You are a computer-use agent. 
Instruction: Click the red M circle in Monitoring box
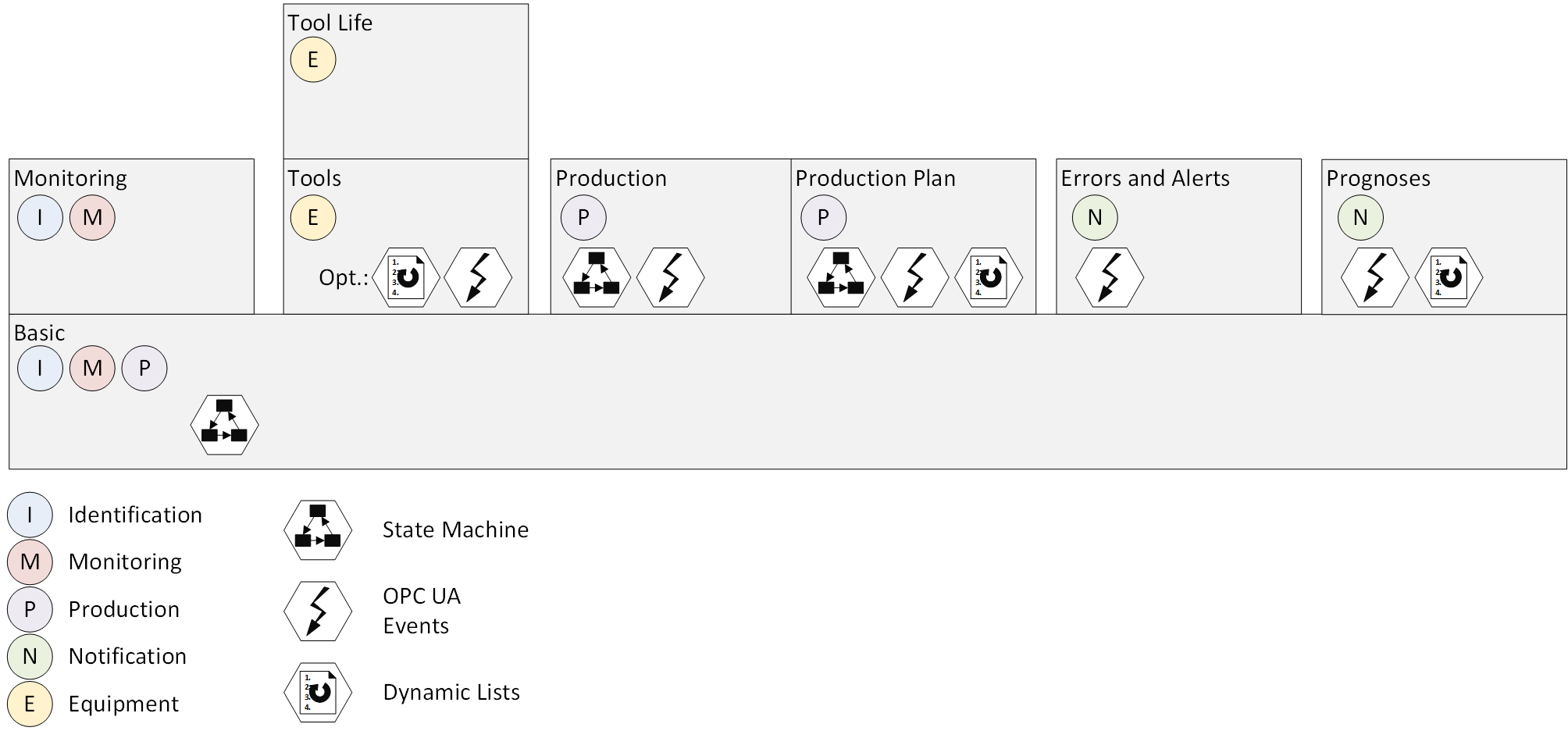(x=92, y=217)
